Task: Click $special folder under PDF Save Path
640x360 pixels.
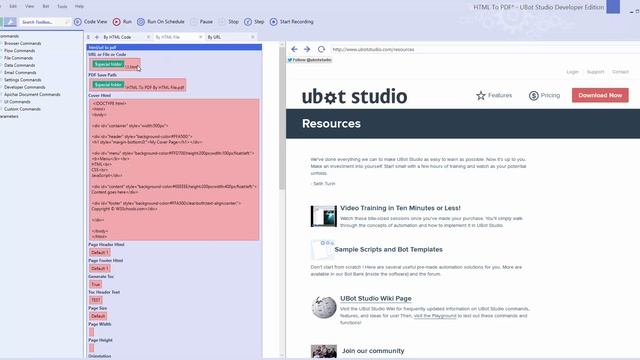Action: pyautogui.click(x=108, y=84)
